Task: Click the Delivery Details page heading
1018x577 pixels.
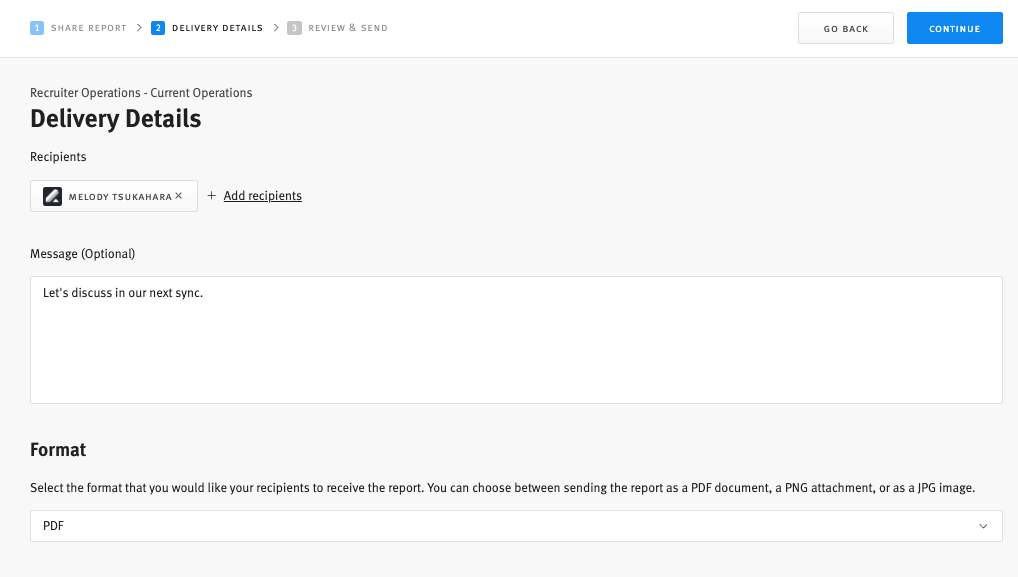Action: click(116, 119)
